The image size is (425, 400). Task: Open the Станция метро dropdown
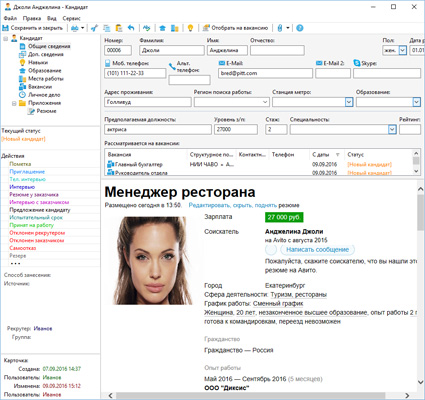[349, 102]
